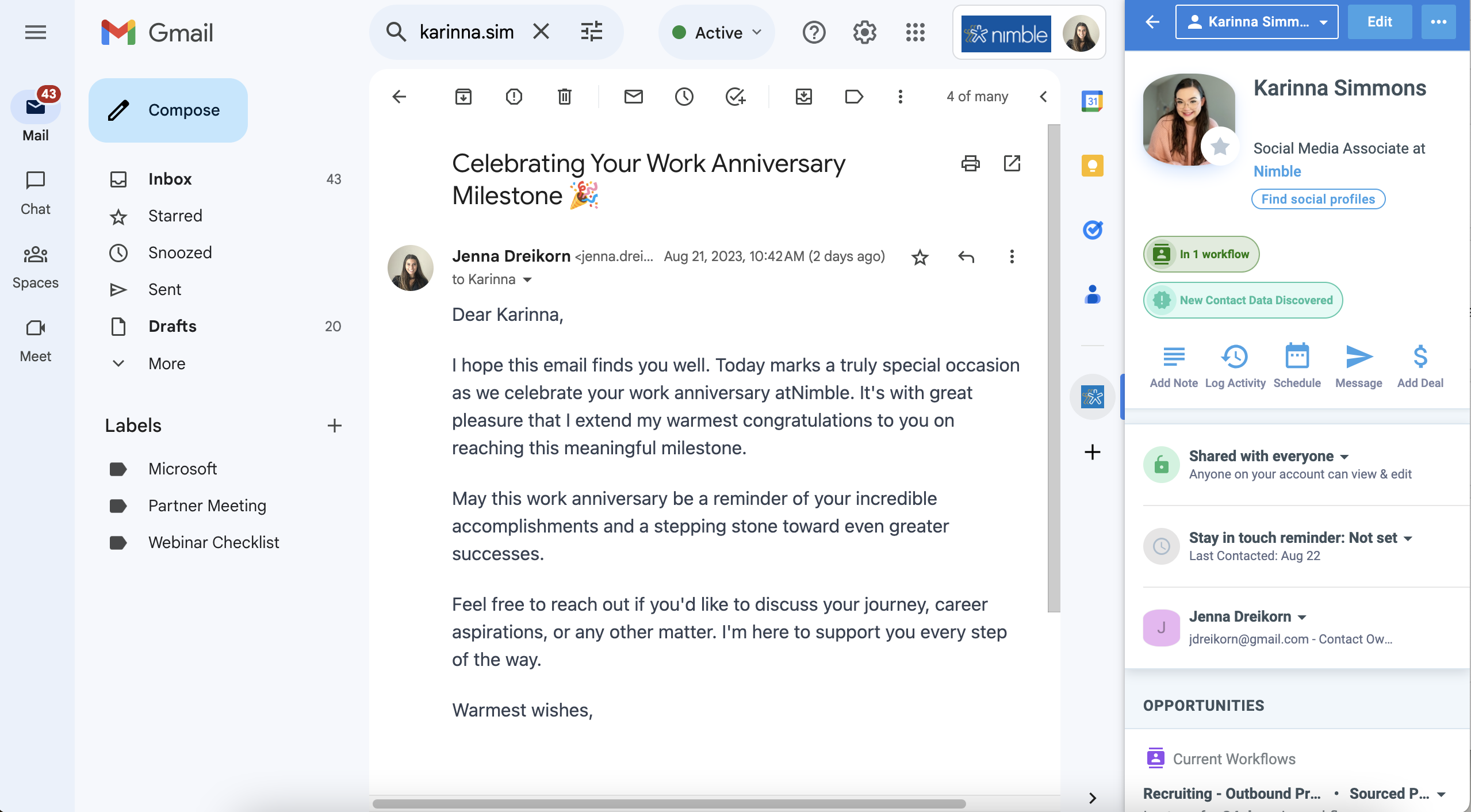1471x812 pixels.
Task: Open the Log Activity icon
Action: [x=1234, y=357]
